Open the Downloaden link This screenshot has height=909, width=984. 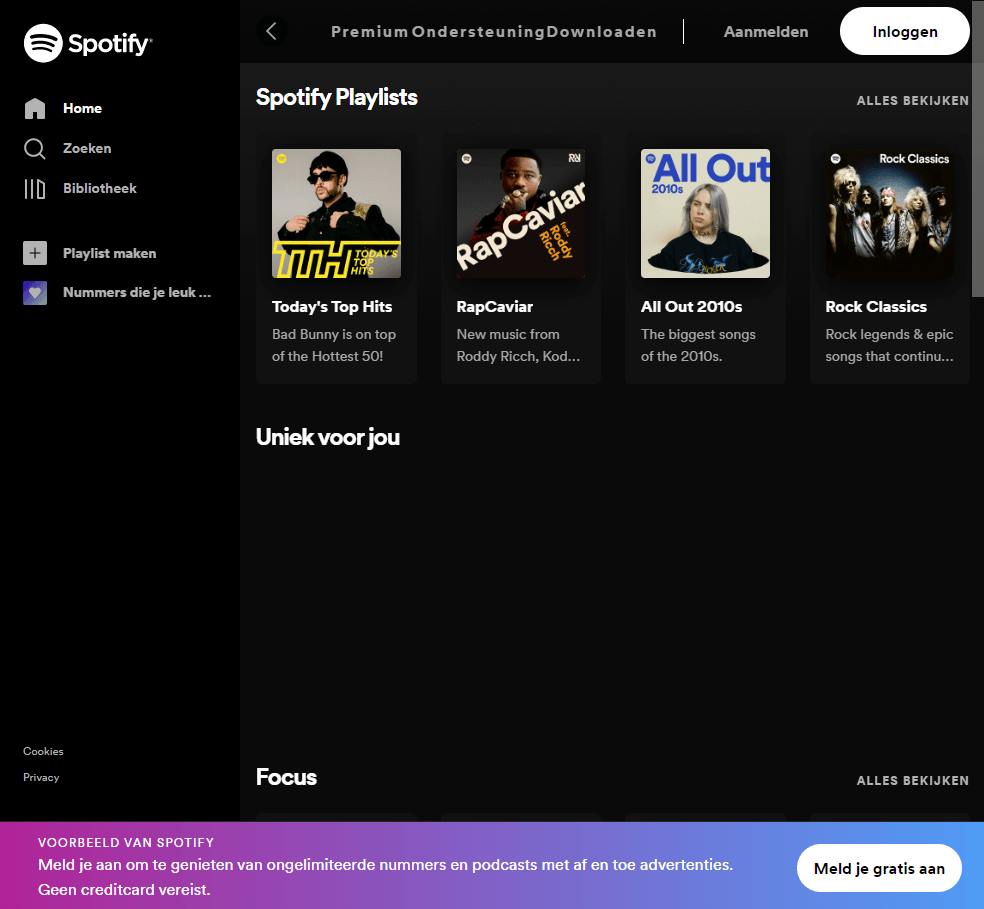pyautogui.click(x=601, y=32)
